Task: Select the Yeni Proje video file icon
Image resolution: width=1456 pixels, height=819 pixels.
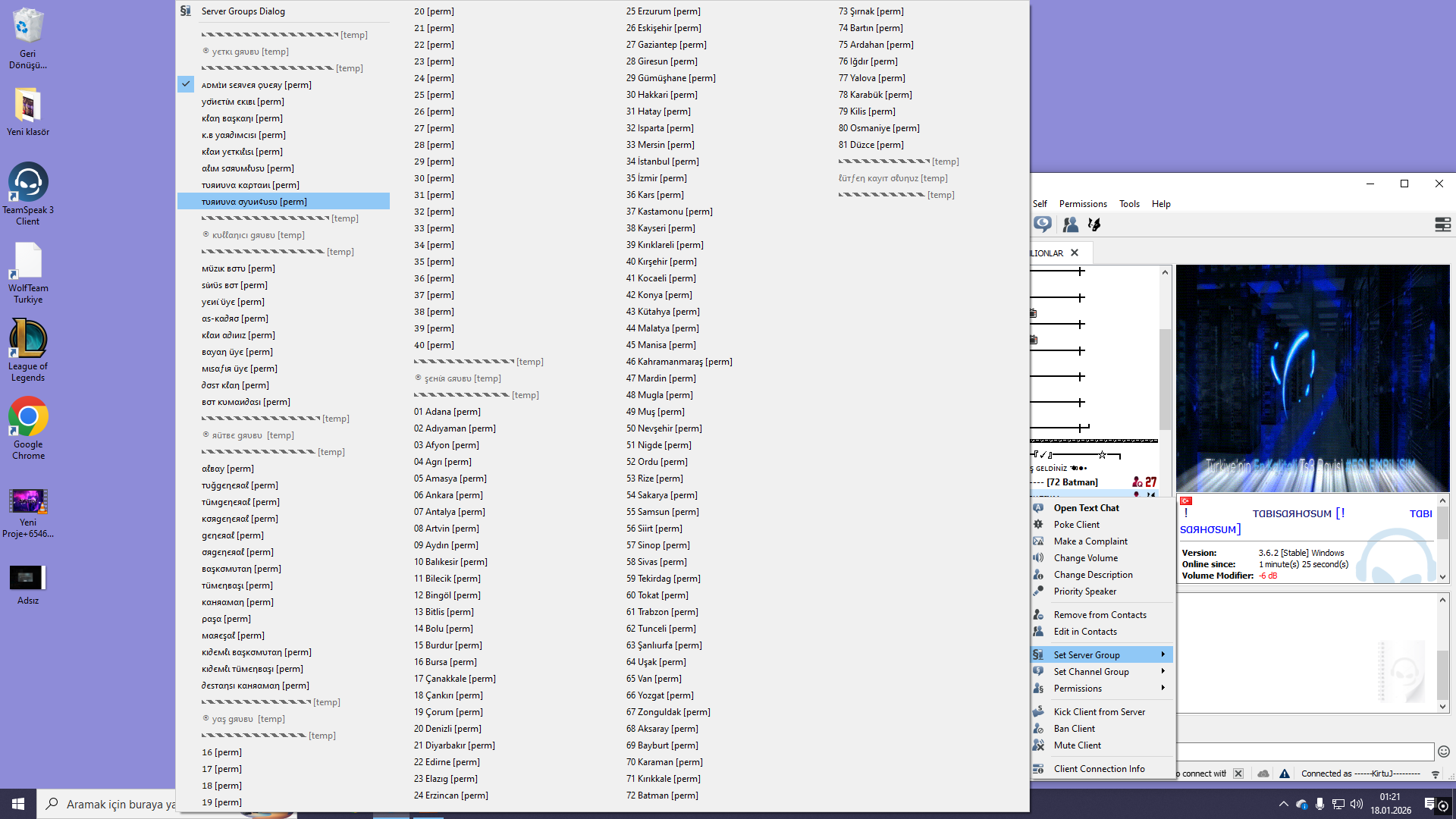Action: click(28, 513)
